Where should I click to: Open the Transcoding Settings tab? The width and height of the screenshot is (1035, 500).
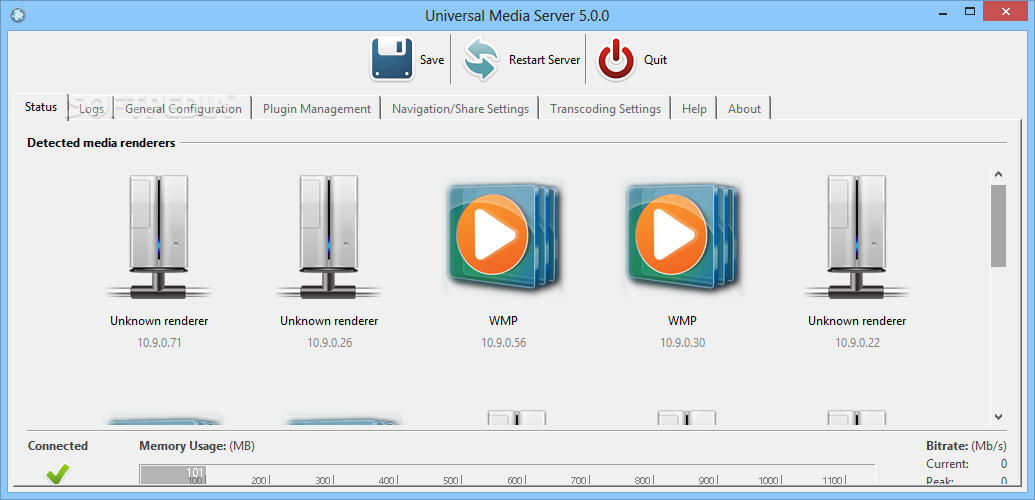(x=605, y=109)
